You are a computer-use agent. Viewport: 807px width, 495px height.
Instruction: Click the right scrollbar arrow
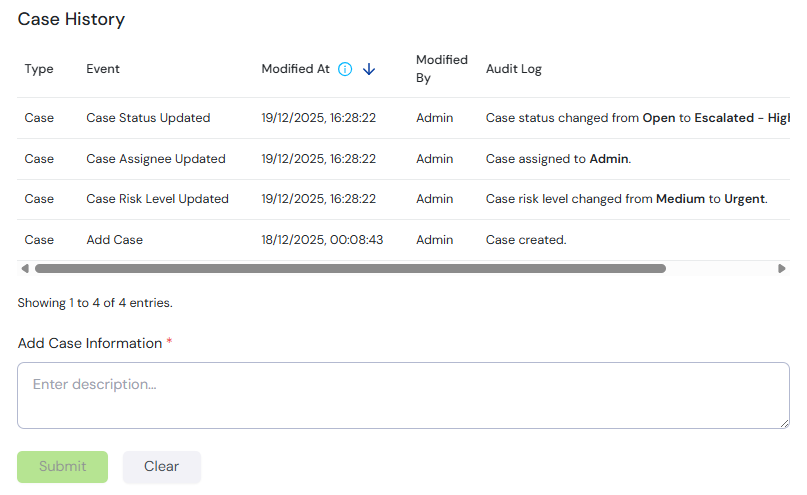tap(782, 269)
